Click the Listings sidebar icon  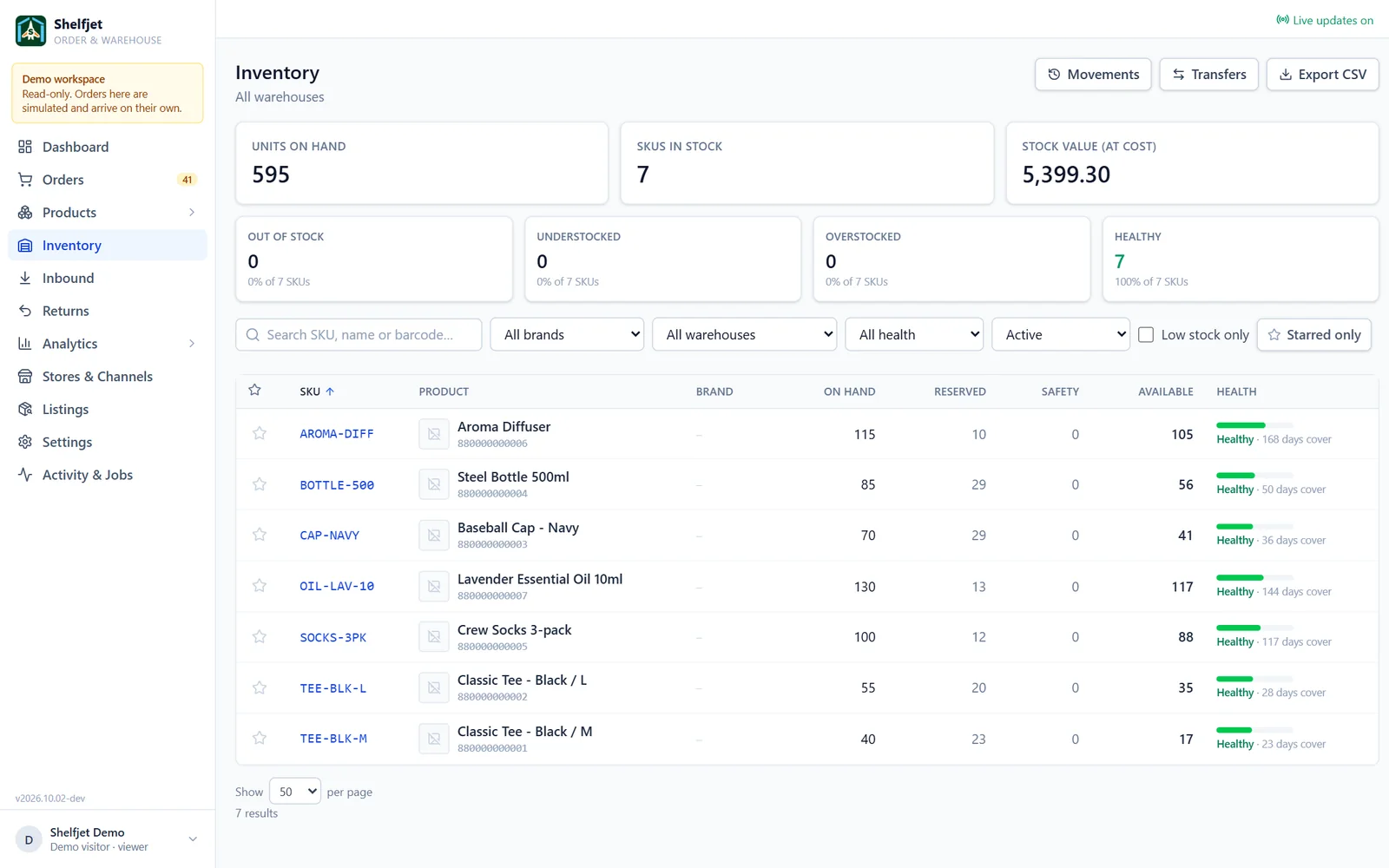coord(25,409)
